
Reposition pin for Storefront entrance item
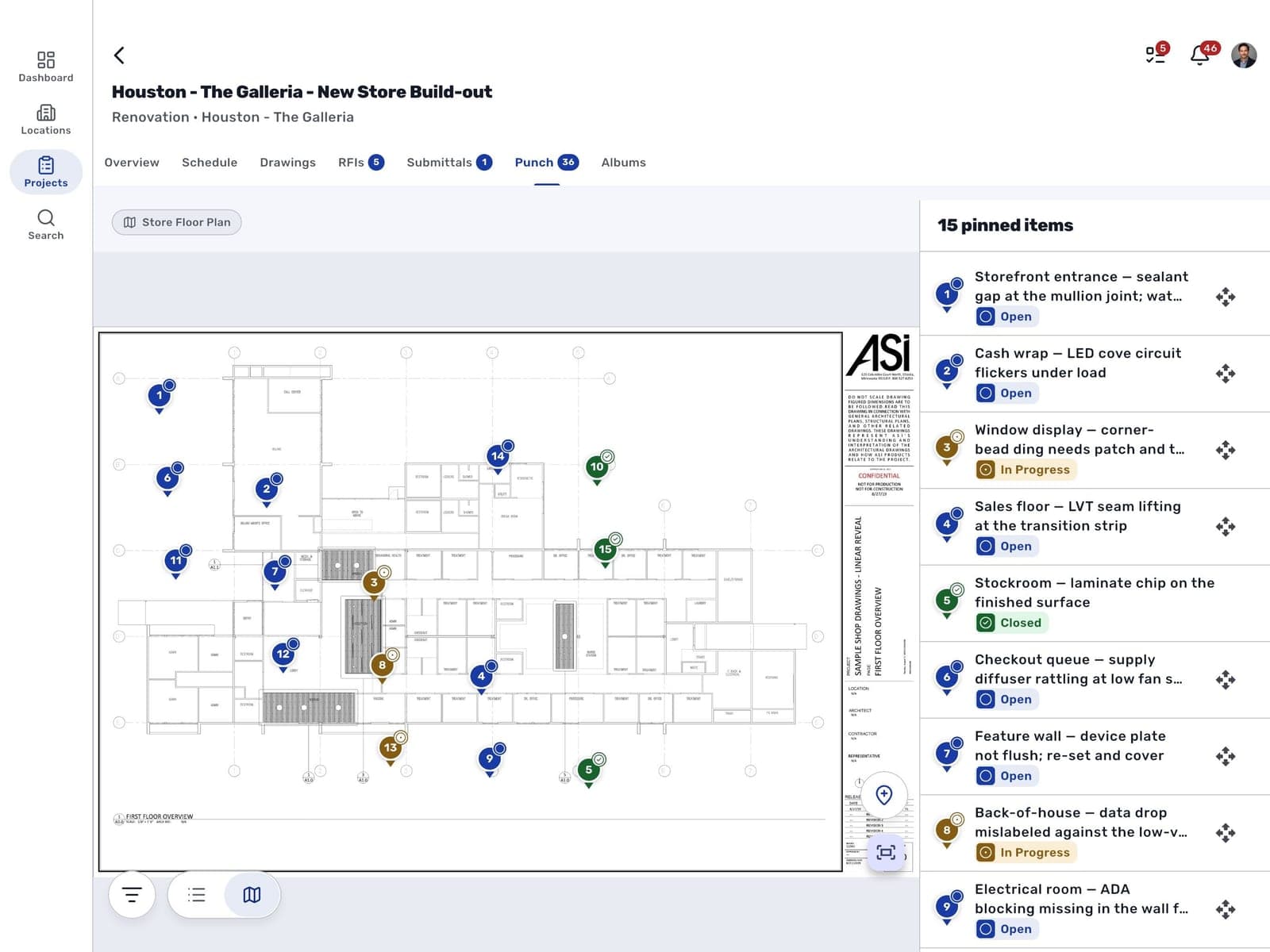[x=1226, y=297]
